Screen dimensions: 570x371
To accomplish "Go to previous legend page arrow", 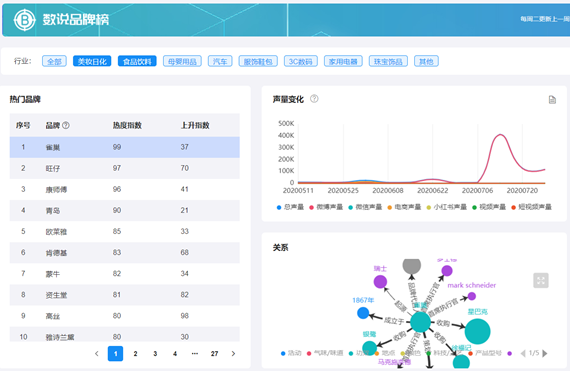I will click(523, 353).
